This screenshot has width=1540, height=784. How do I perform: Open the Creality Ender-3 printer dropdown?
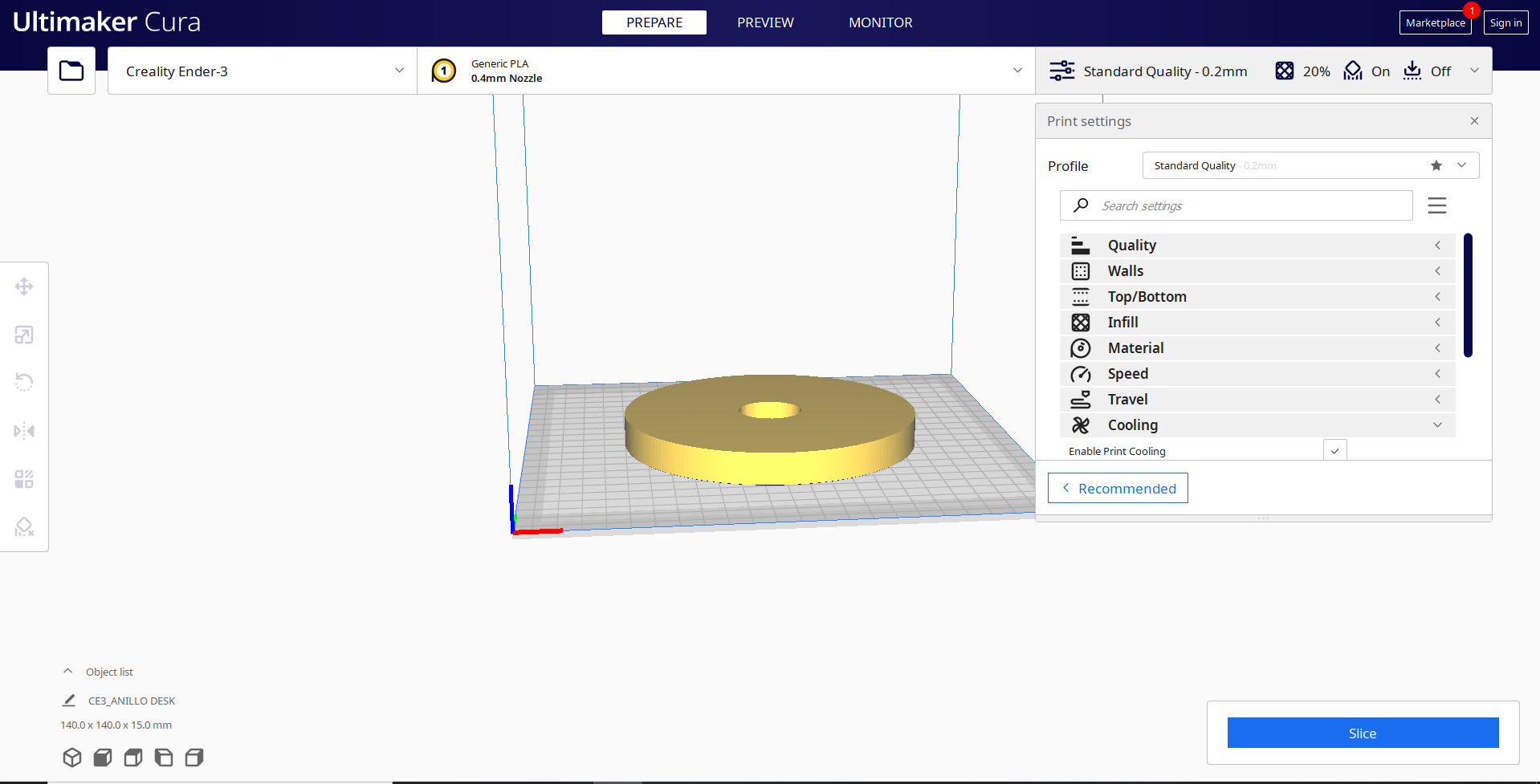[x=263, y=71]
